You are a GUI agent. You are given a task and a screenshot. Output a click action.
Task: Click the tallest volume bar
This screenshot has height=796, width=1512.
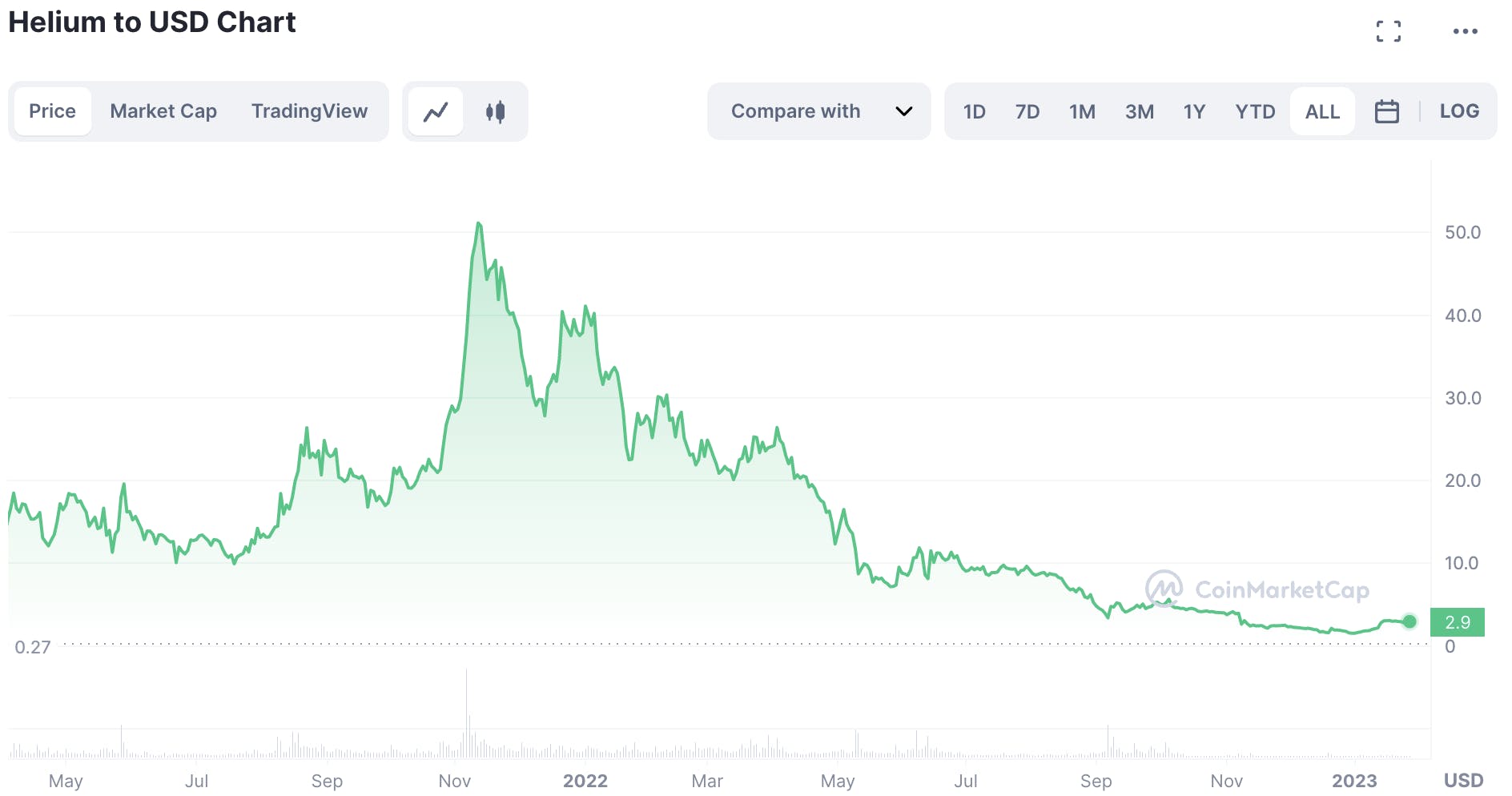[x=466, y=713]
